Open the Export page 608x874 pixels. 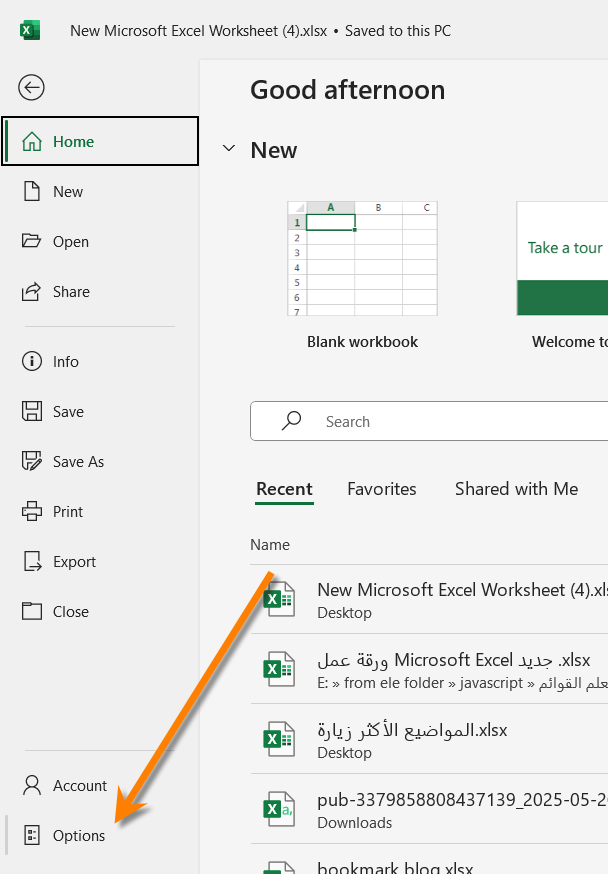(100, 561)
